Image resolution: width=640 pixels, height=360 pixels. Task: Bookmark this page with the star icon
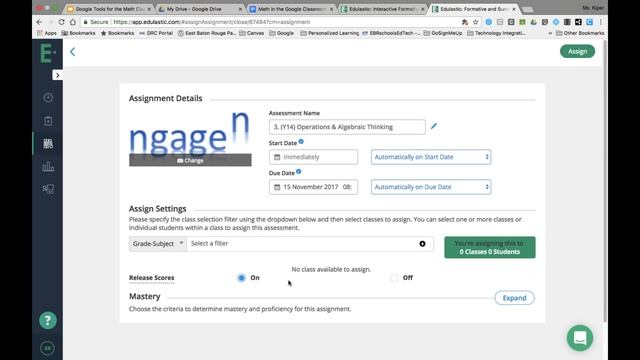(x=476, y=22)
